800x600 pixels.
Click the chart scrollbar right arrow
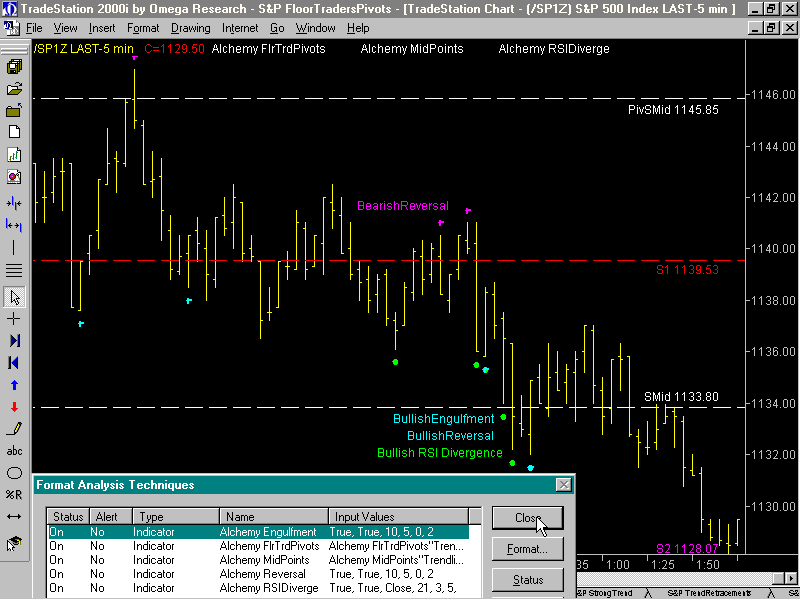[x=791, y=578]
